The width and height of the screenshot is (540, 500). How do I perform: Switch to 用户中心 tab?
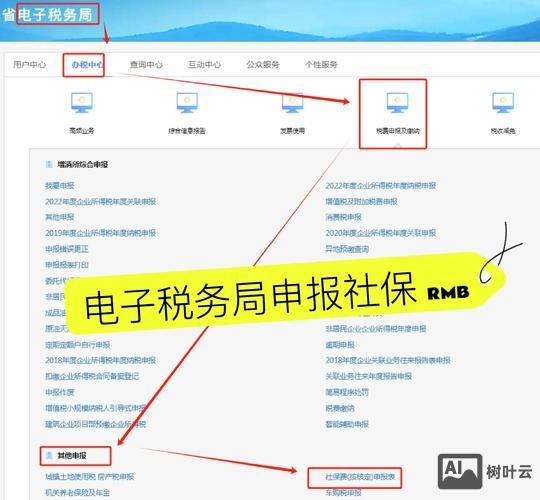29,64
